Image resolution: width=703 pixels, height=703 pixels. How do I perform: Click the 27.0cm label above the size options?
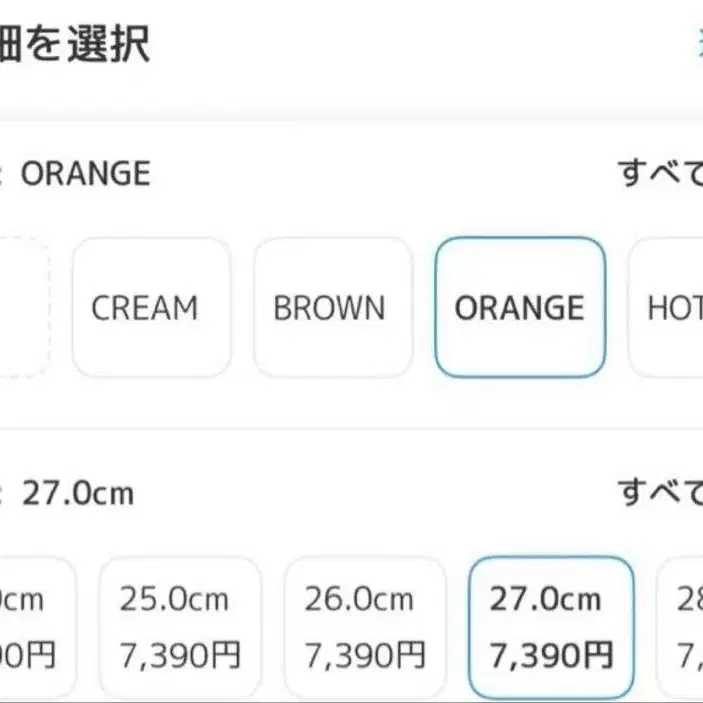coord(77,493)
